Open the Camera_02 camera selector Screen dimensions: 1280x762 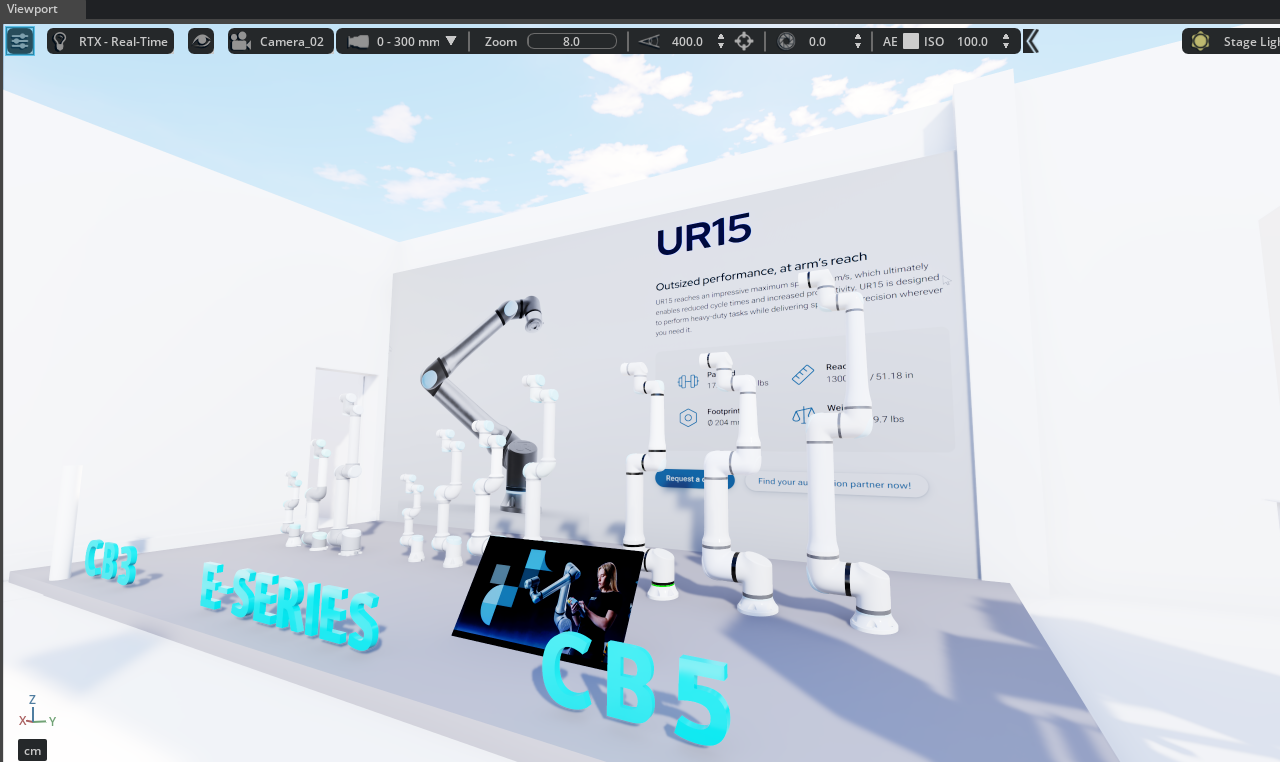pos(281,41)
